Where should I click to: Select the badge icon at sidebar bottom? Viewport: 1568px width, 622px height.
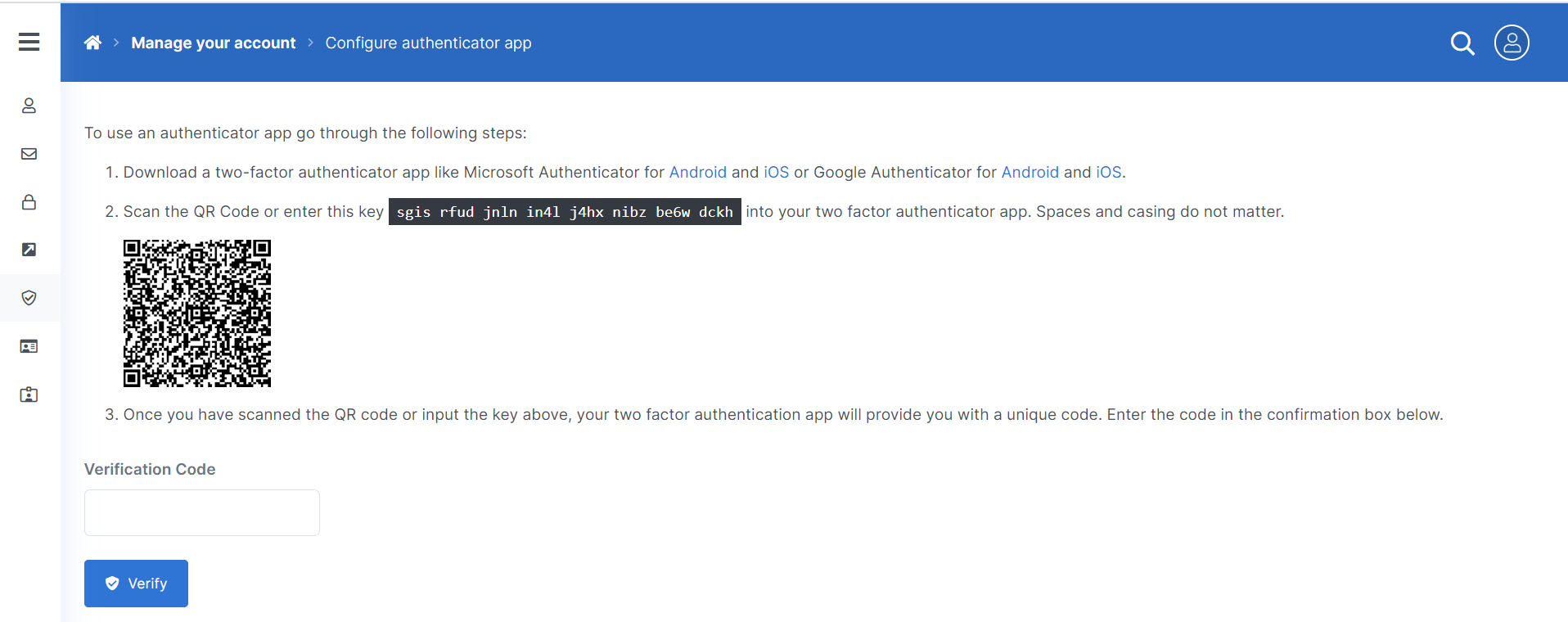[x=29, y=394]
